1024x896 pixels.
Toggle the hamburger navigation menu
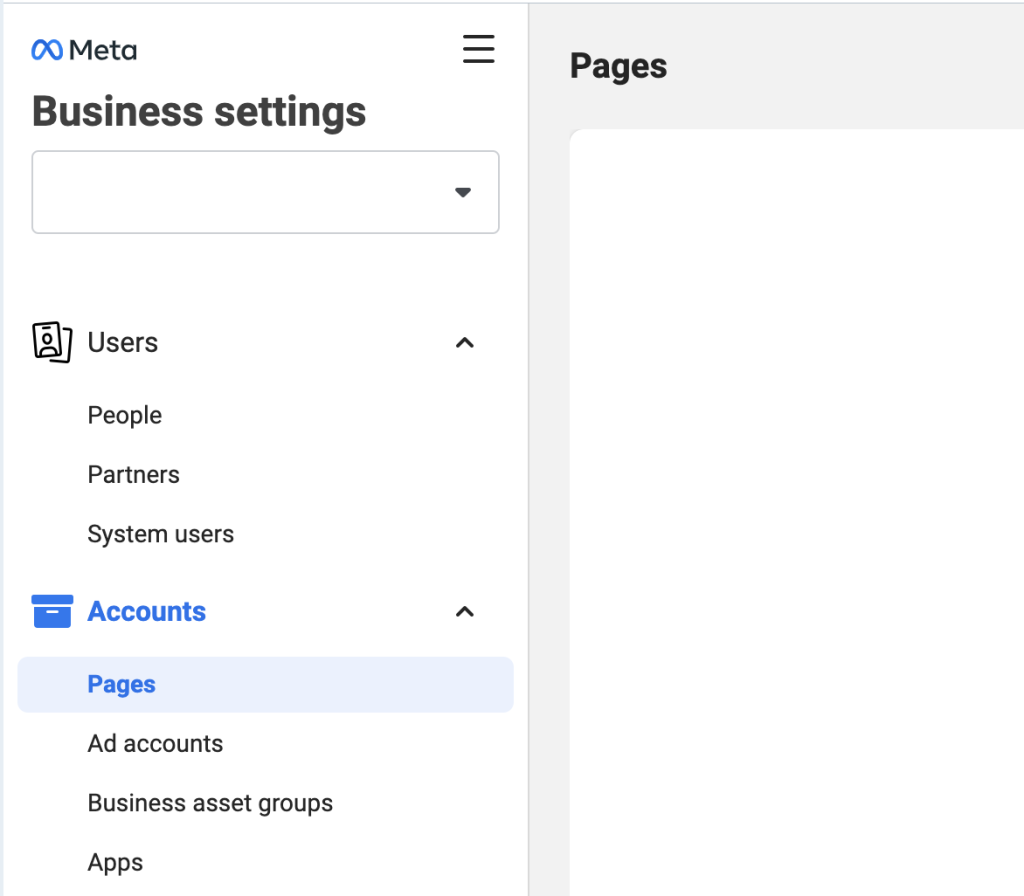478,49
